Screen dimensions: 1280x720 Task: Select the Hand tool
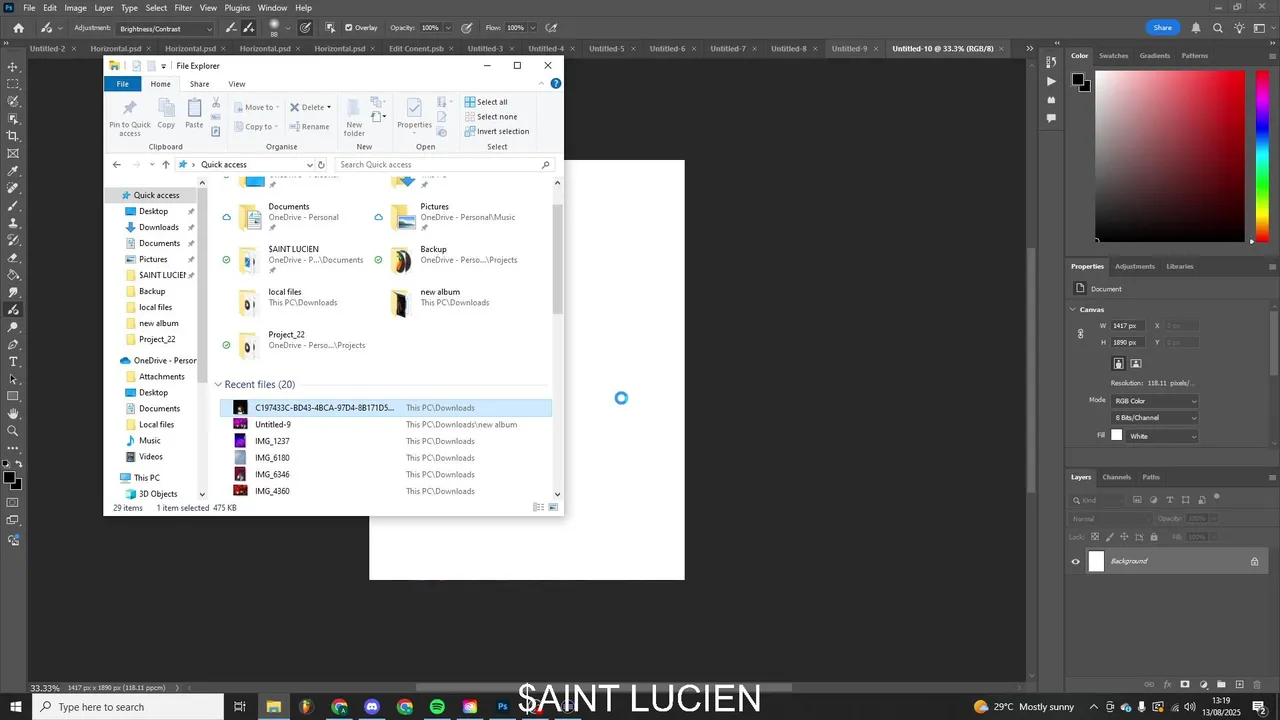pos(13,413)
